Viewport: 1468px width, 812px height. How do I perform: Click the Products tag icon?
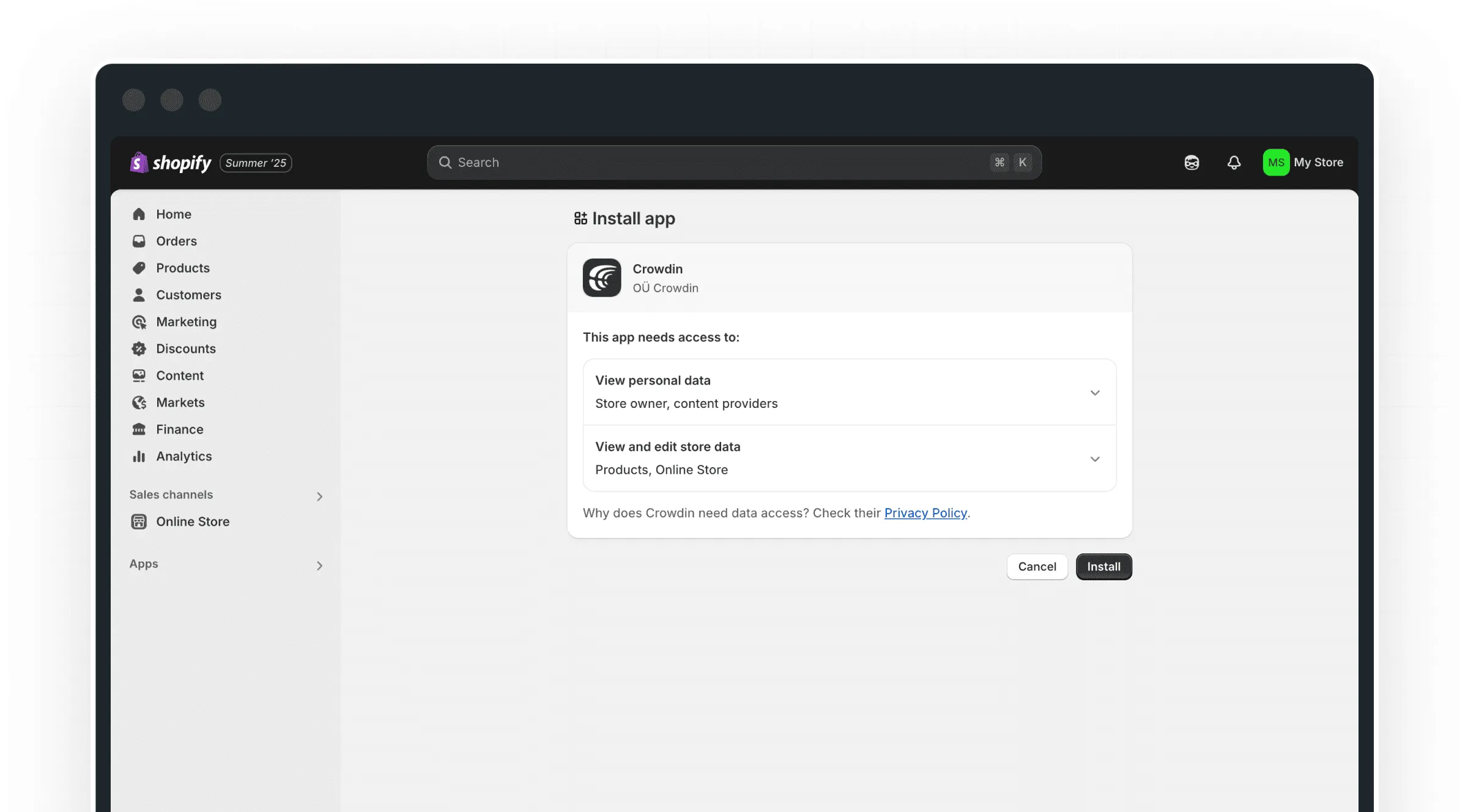[x=139, y=268]
